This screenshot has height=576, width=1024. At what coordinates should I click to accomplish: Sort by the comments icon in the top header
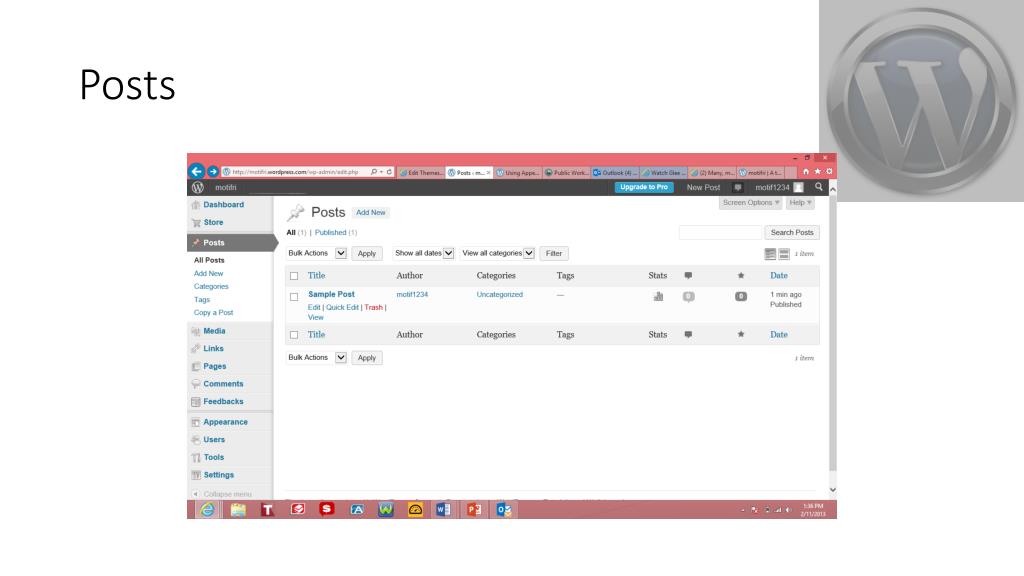688,276
